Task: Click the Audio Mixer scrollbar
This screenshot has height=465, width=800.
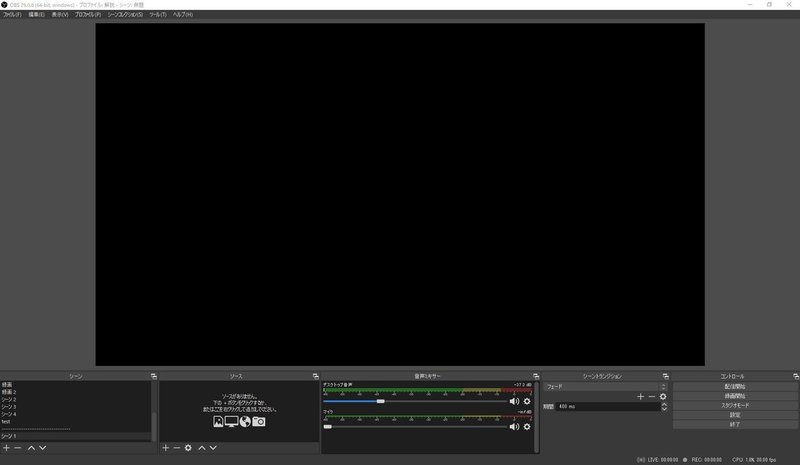Action: click(x=536, y=417)
